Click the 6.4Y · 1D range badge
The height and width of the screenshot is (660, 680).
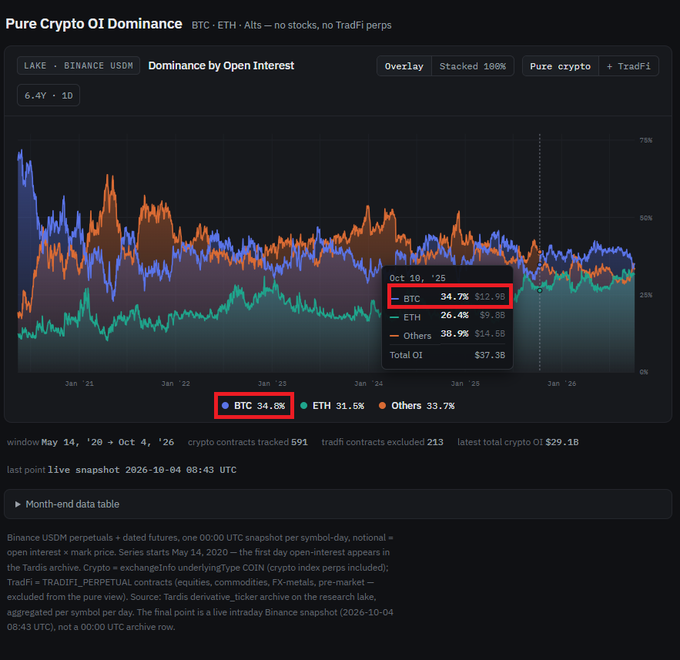click(49, 95)
